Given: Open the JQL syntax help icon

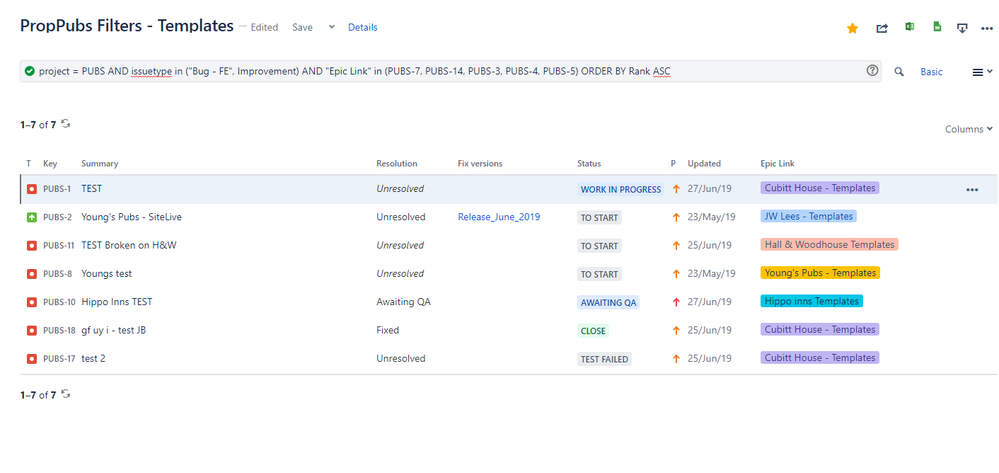Looking at the screenshot, I should [x=872, y=71].
